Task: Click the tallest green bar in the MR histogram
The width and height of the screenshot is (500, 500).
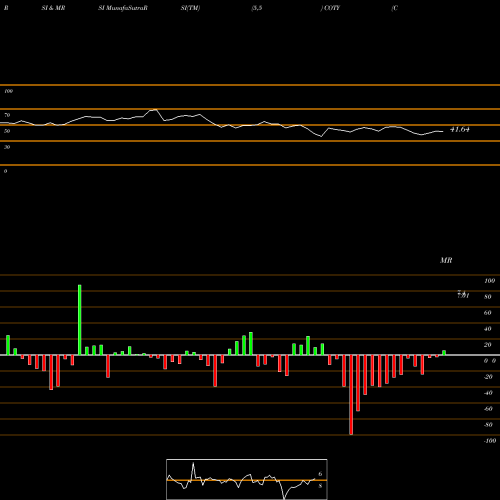Action: tap(80, 320)
